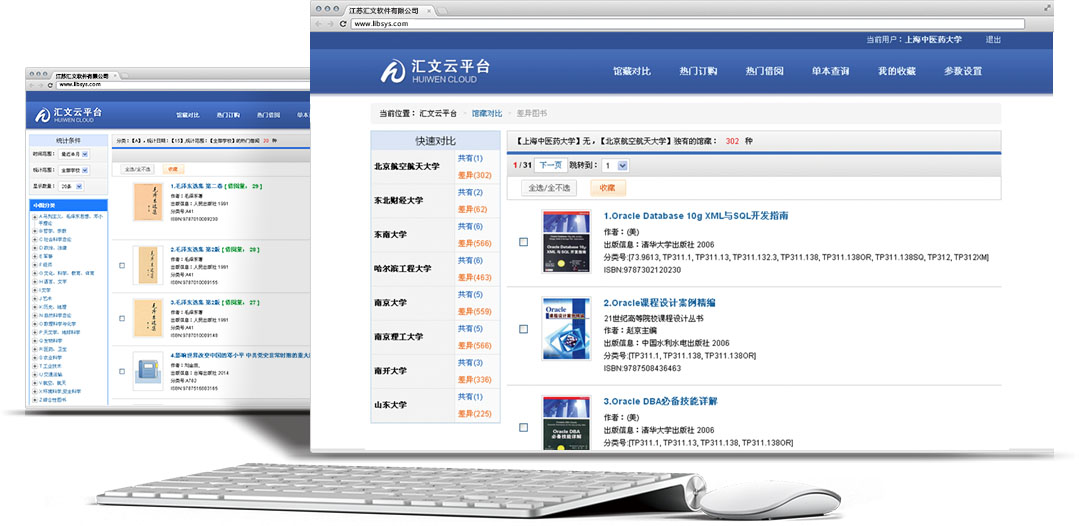Open title link 2.Oracle课程设计案例精编
The image size is (1079, 526).
click(660, 303)
